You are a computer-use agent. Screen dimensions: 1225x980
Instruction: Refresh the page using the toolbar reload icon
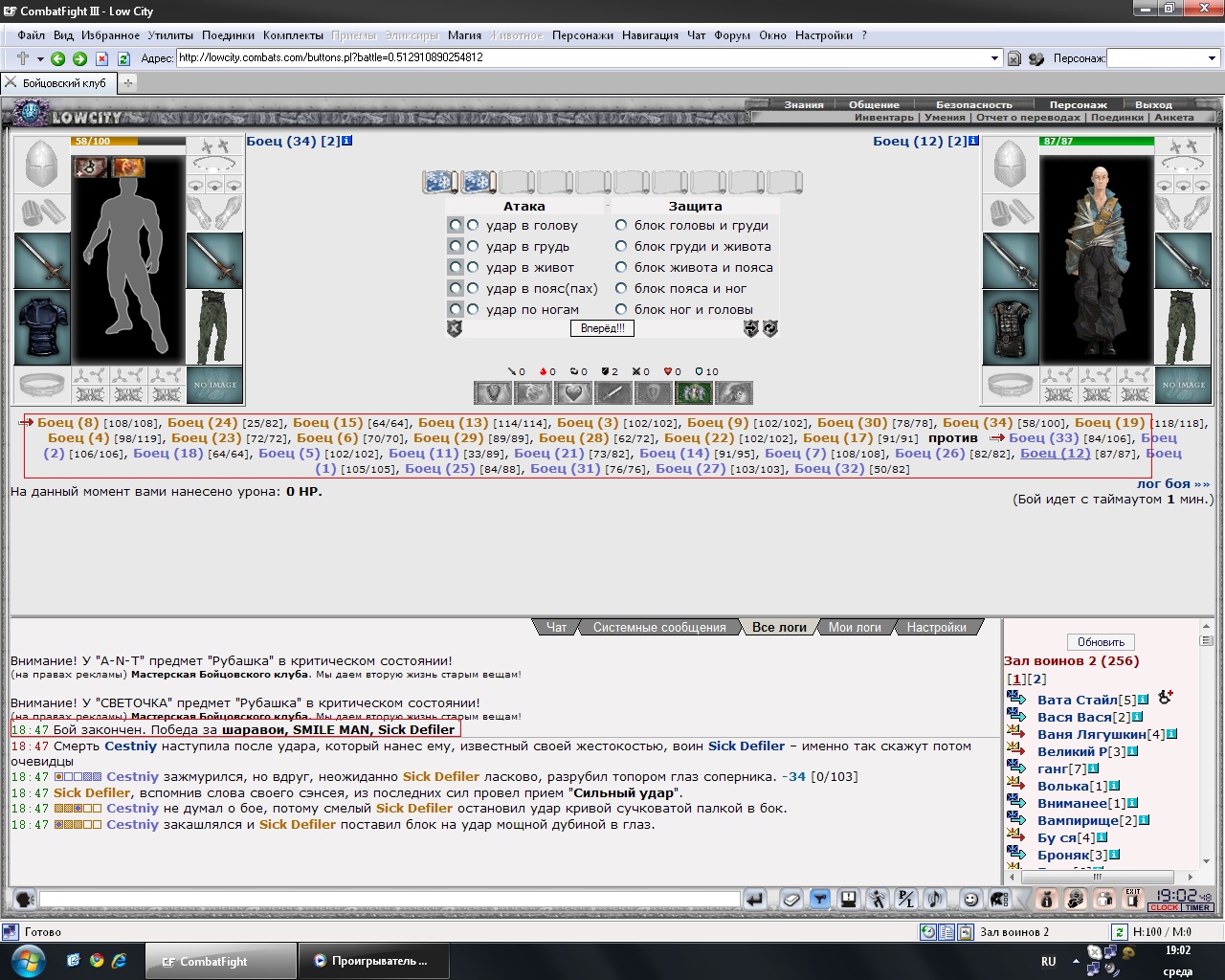[x=123, y=58]
